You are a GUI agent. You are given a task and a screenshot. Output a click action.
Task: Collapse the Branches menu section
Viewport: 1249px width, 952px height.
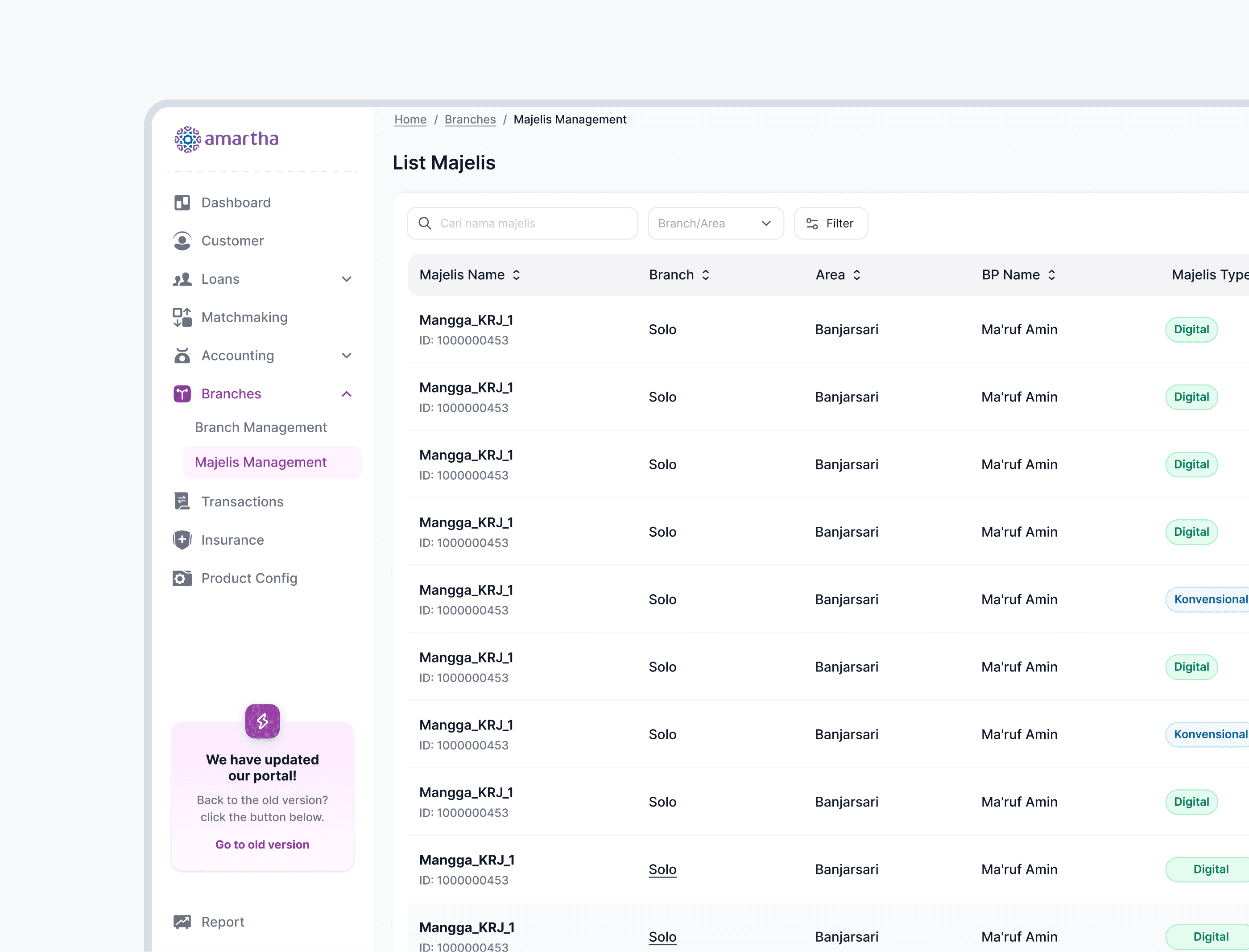347,394
